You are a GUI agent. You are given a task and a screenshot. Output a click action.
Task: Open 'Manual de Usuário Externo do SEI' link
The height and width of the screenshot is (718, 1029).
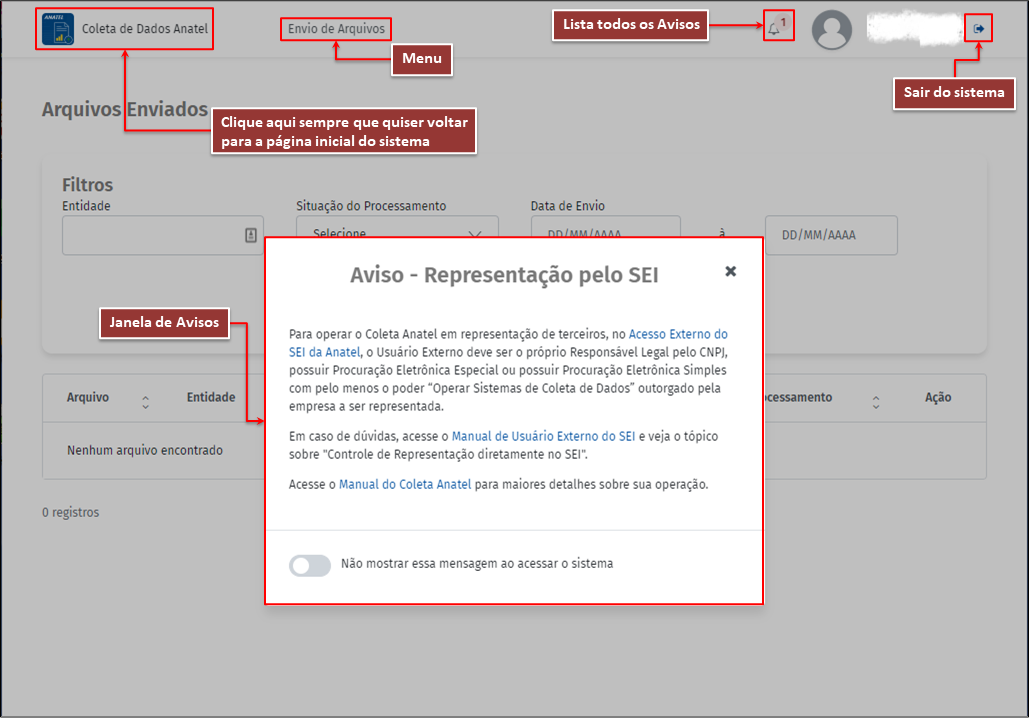click(543, 436)
